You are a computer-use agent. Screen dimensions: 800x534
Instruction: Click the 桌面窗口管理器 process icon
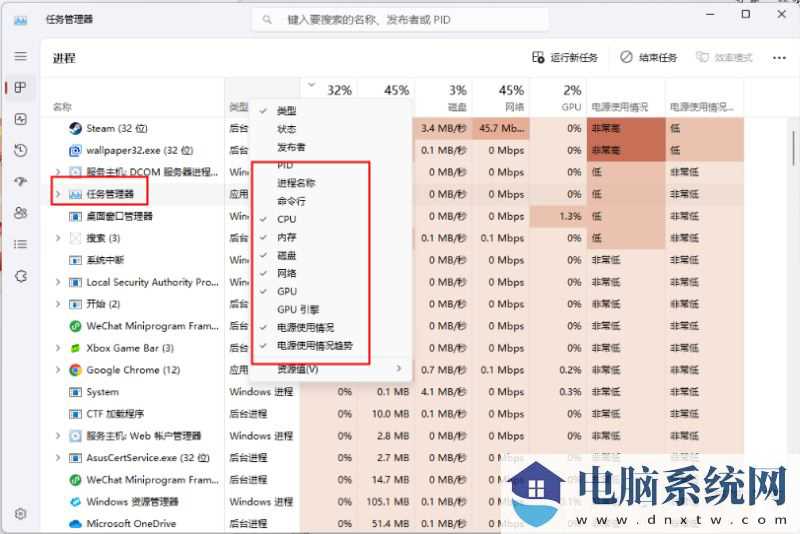(75, 216)
